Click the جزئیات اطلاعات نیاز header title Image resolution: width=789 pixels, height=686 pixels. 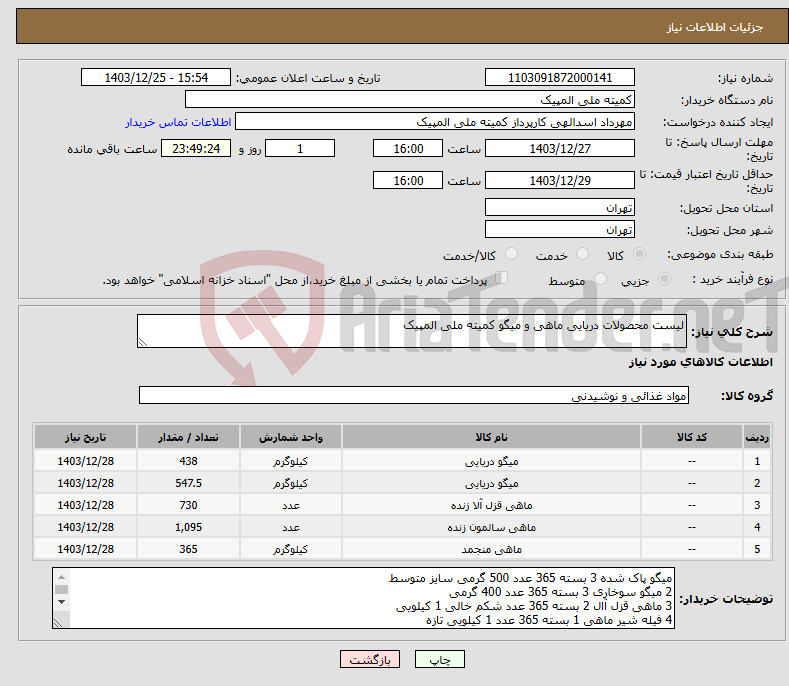click(715, 27)
